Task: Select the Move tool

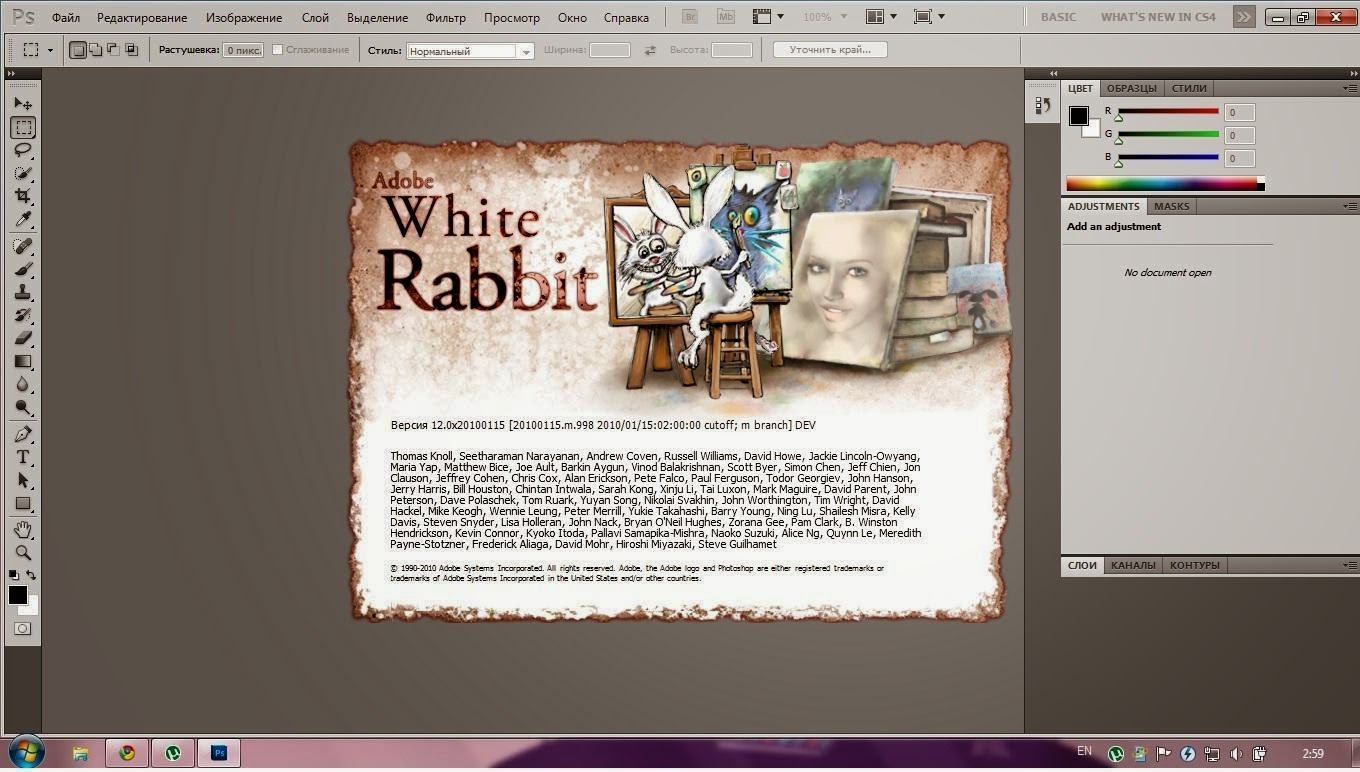Action: [23, 104]
